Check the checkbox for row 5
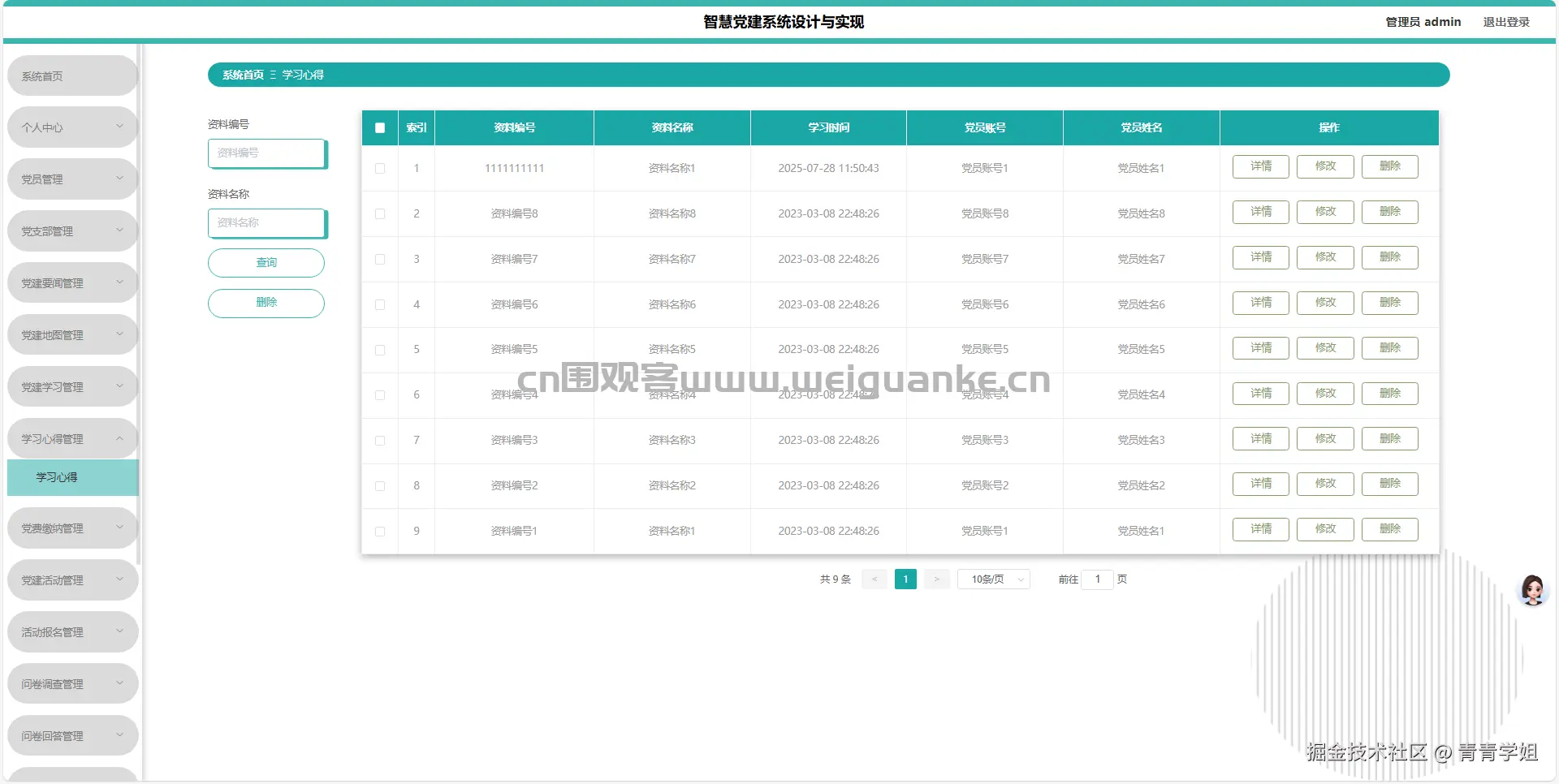Viewport: 1559px width, 784px height. (x=380, y=350)
